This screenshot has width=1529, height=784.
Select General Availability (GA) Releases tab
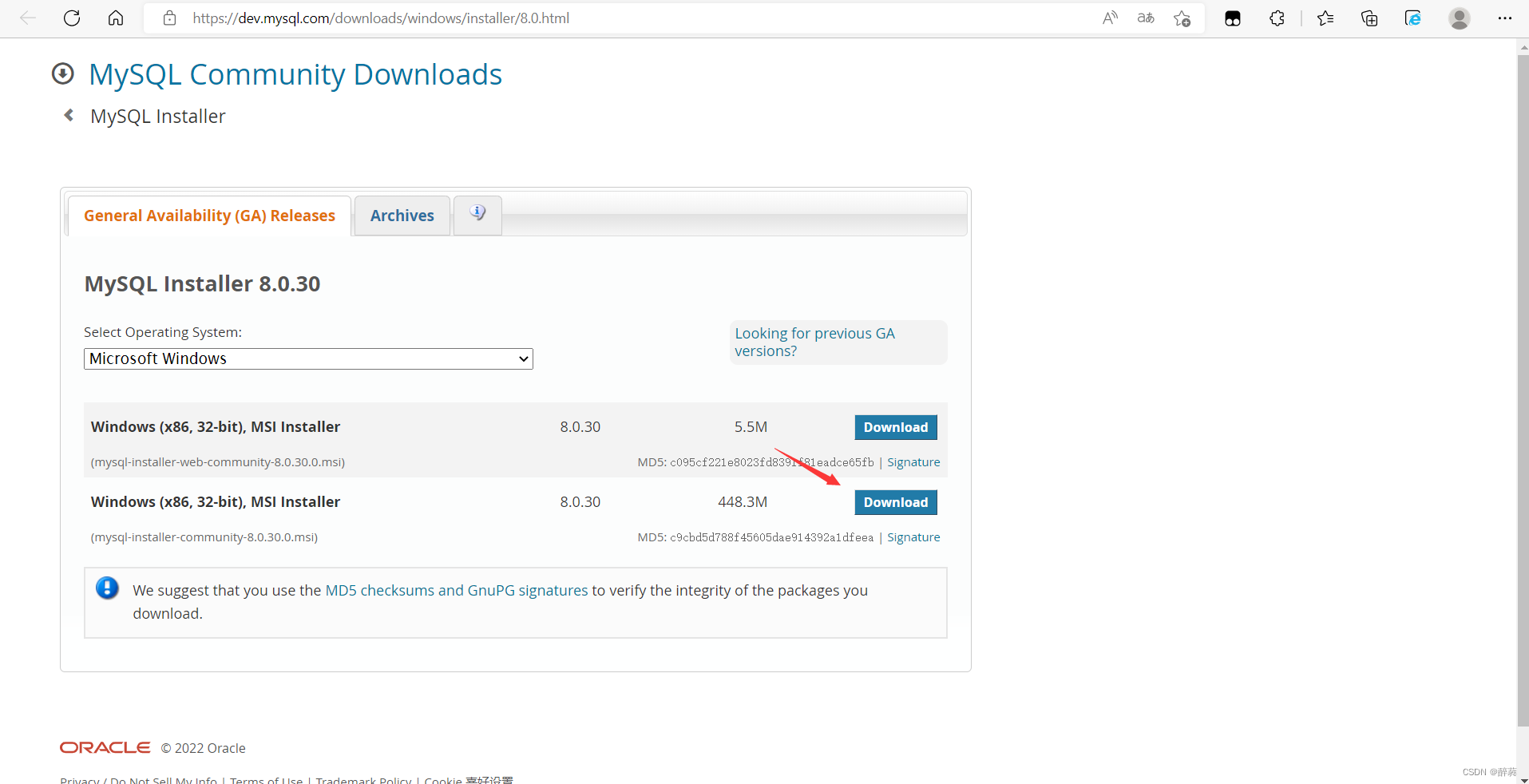pos(209,216)
